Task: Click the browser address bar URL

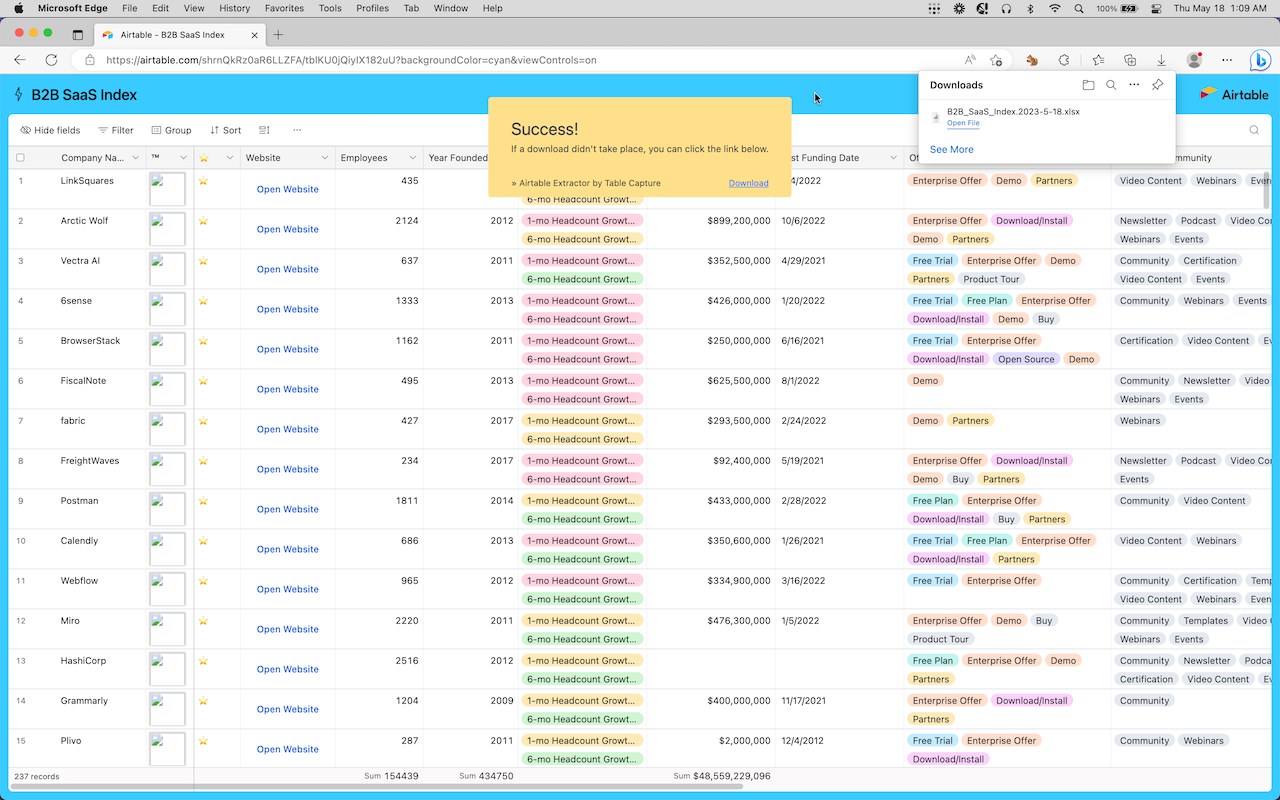Action: point(351,60)
